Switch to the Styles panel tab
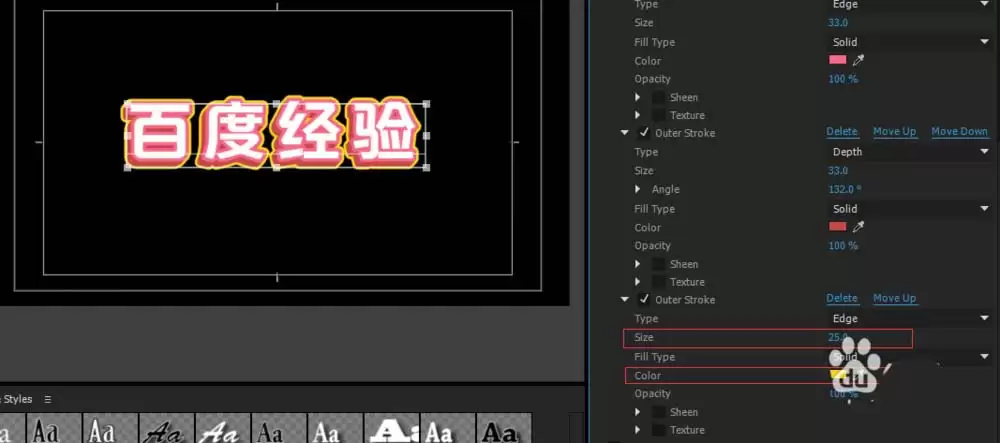1000x443 pixels. coord(18,399)
